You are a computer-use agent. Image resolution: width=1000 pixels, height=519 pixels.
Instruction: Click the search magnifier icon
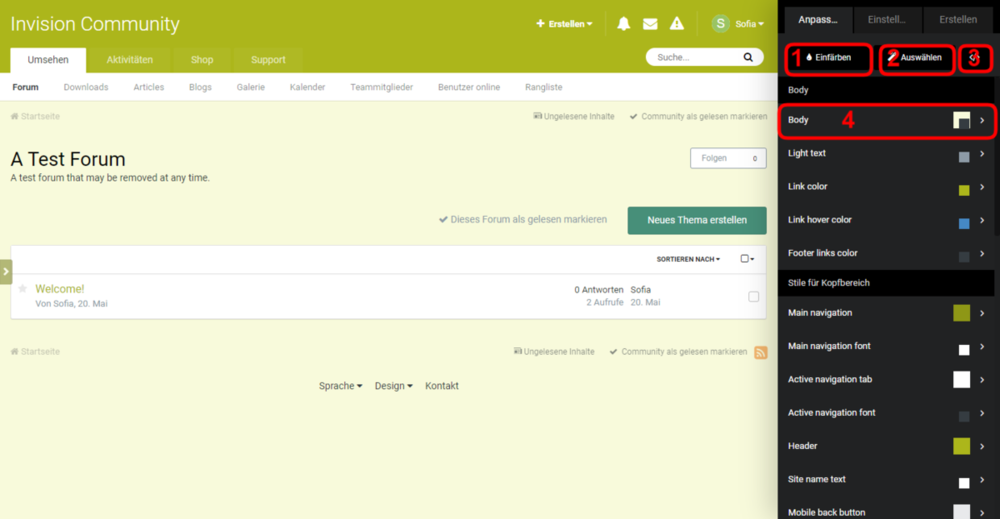tap(747, 58)
